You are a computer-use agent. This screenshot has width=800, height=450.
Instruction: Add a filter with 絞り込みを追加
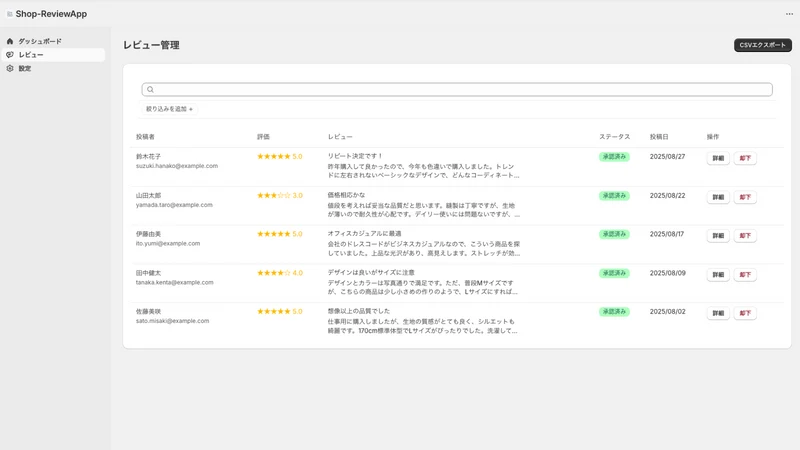(169, 109)
